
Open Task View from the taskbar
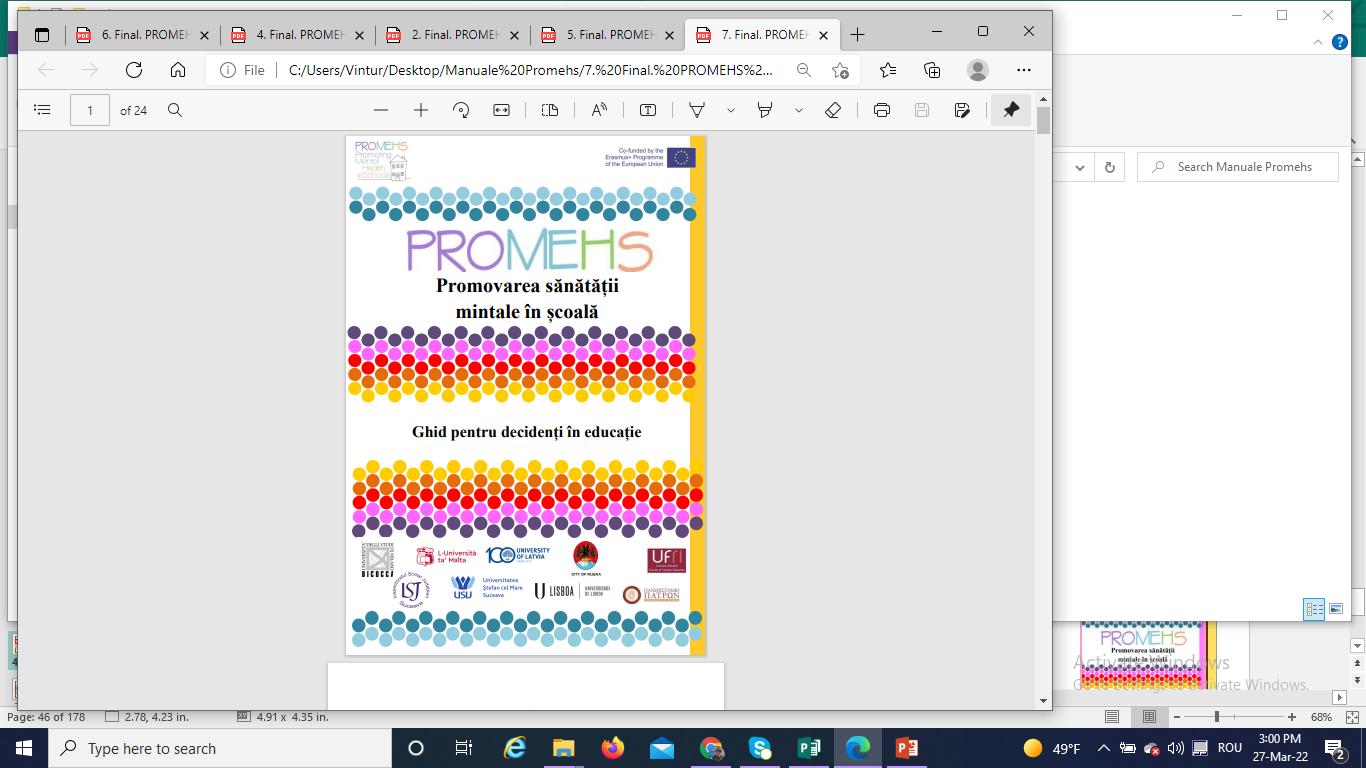point(464,748)
